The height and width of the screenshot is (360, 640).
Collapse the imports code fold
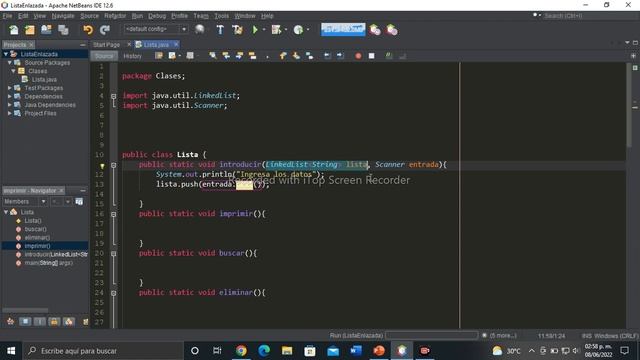click(113, 96)
